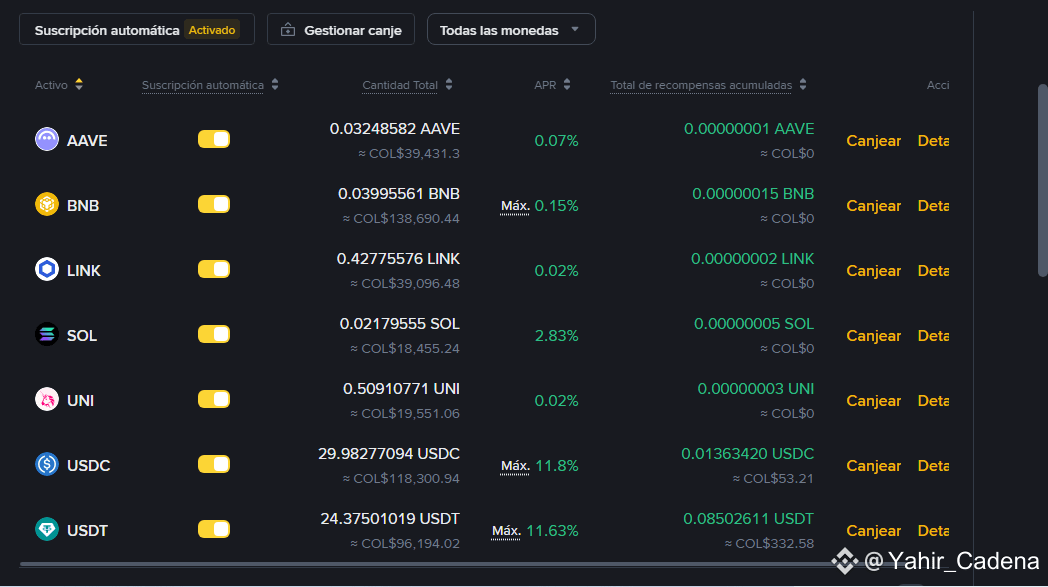This screenshot has width=1048, height=587.
Task: Click the BNB coin icon
Action: click(x=47, y=204)
